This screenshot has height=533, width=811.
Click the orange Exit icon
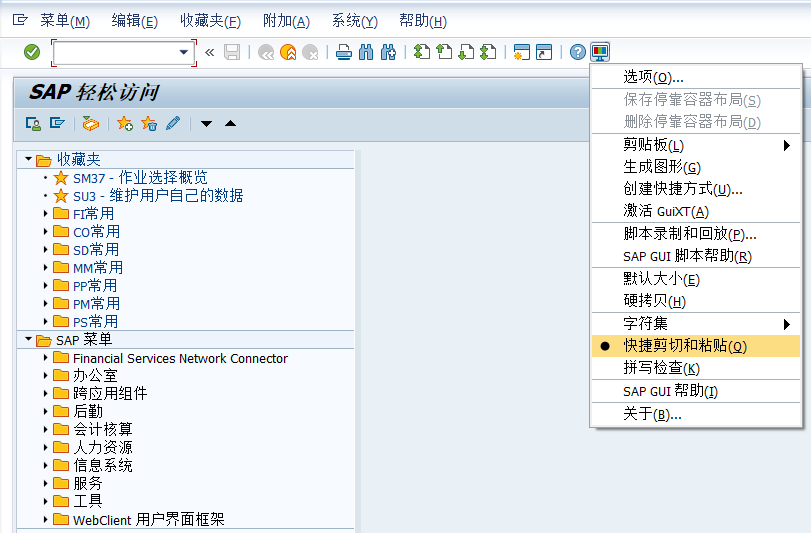pyautogui.click(x=288, y=52)
